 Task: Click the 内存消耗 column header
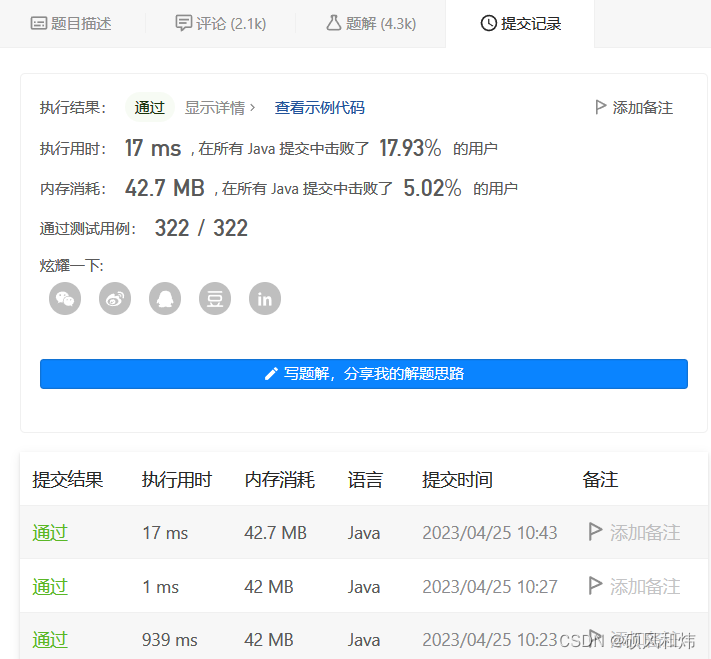(279, 479)
